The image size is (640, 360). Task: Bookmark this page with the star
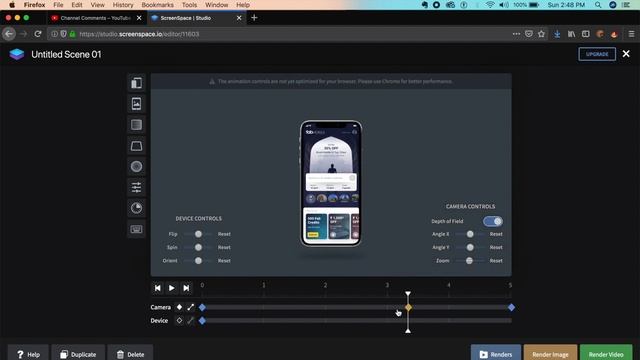click(541, 34)
